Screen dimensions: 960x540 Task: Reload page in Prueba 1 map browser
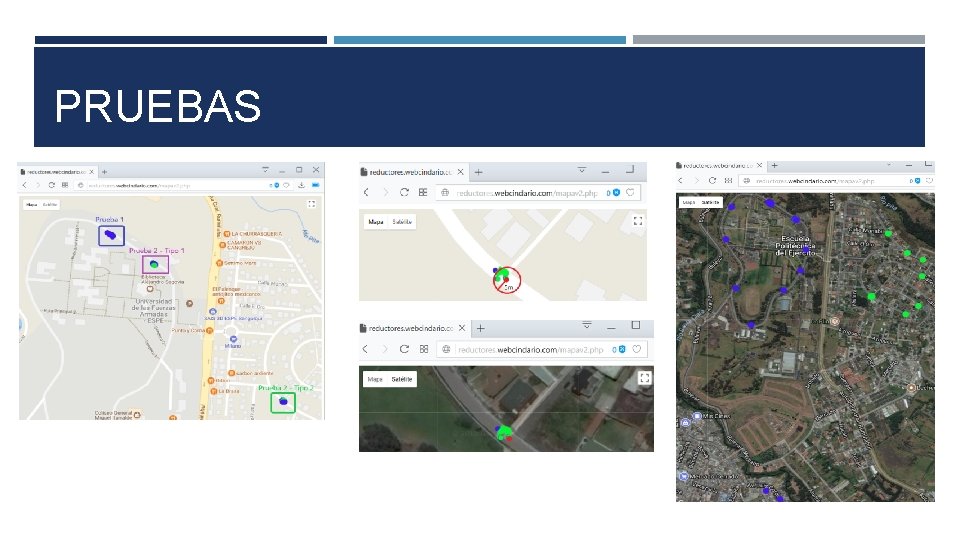pyautogui.click(x=51, y=185)
